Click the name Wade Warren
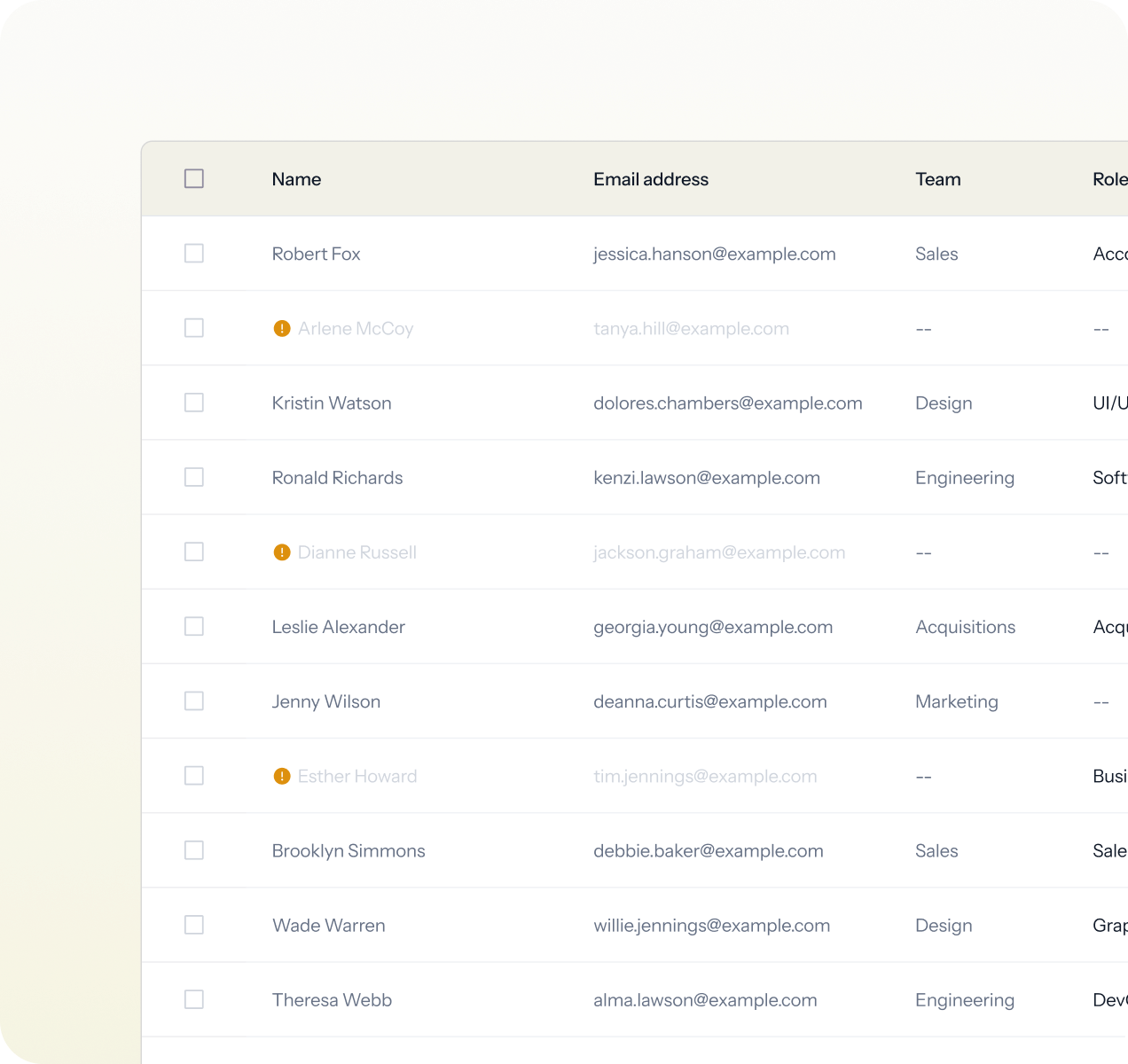This screenshot has width=1128, height=1064. [x=329, y=926]
